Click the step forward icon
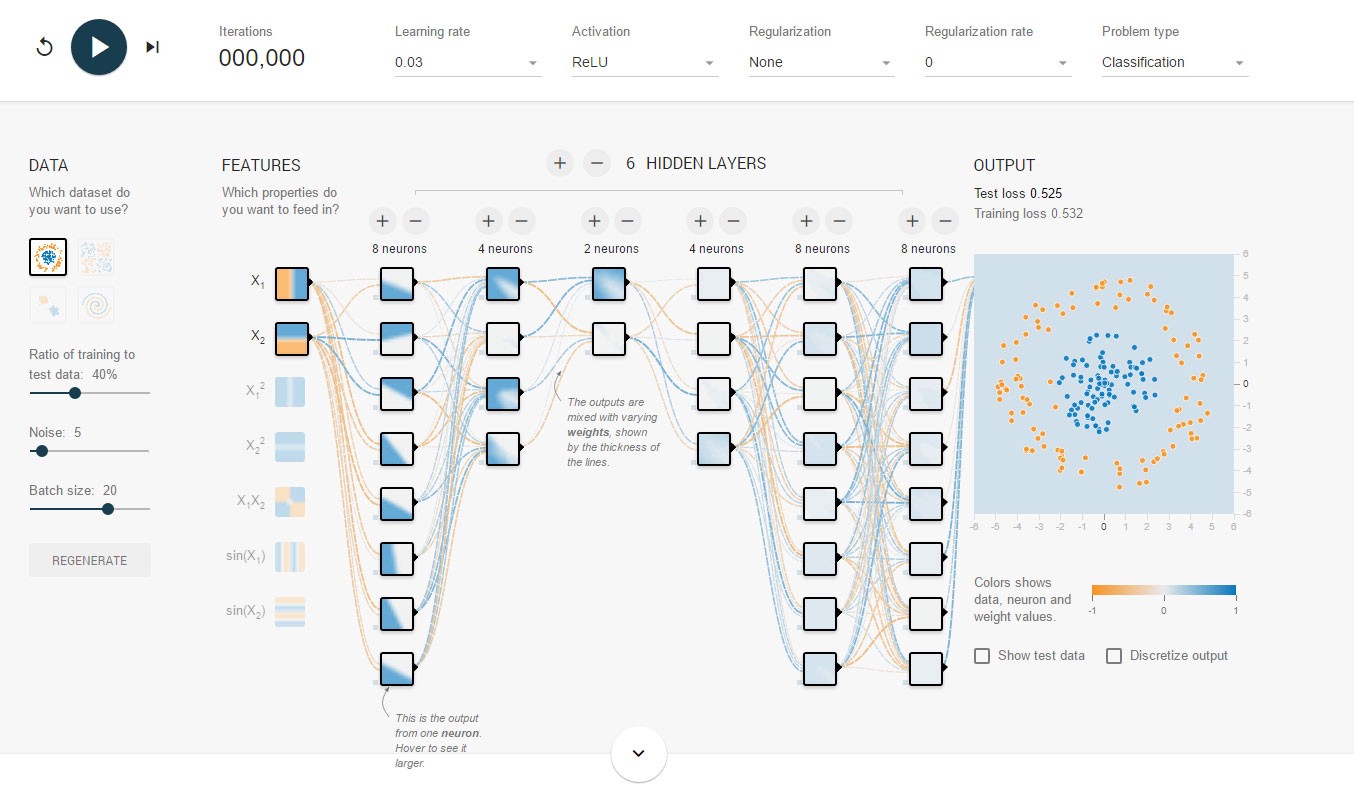 point(152,47)
